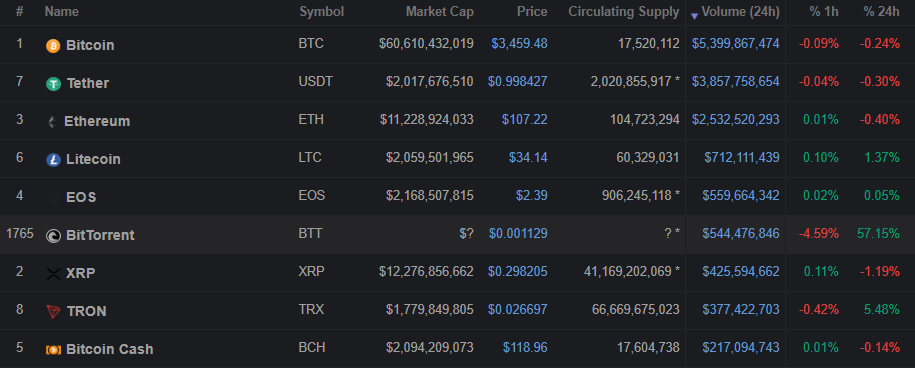915x368 pixels.
Task: Sort table by Market Cap column
Action: pos(439,12)
